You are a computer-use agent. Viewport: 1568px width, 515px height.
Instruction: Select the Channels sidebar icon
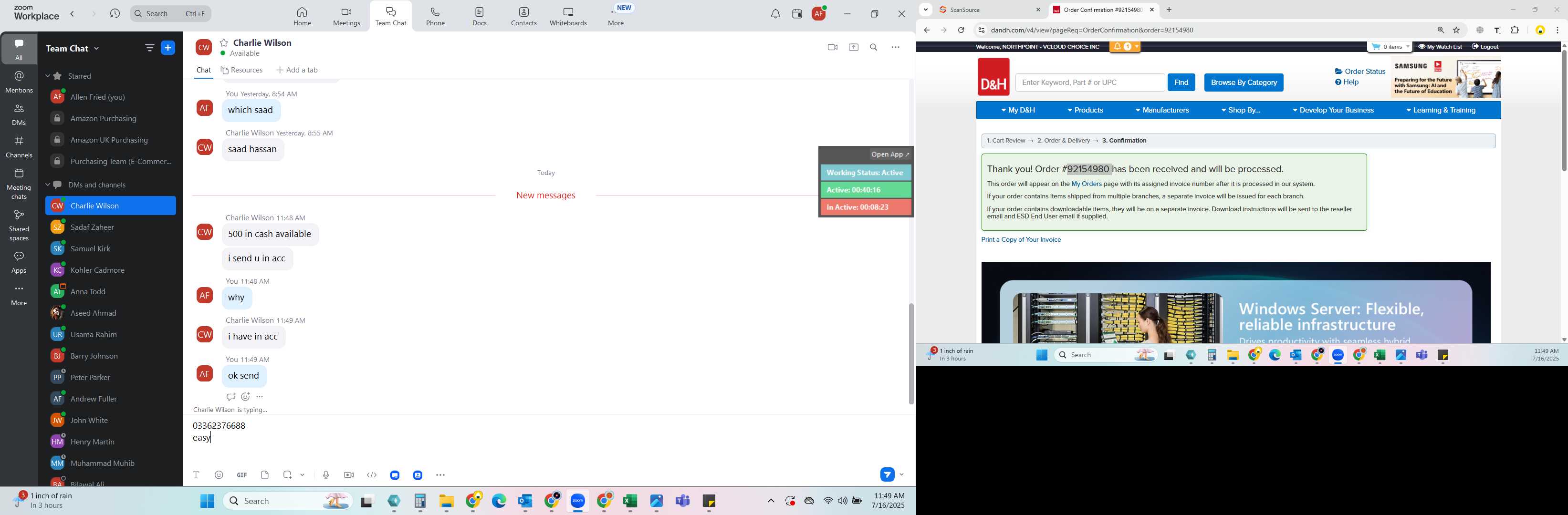pos(19,147)
